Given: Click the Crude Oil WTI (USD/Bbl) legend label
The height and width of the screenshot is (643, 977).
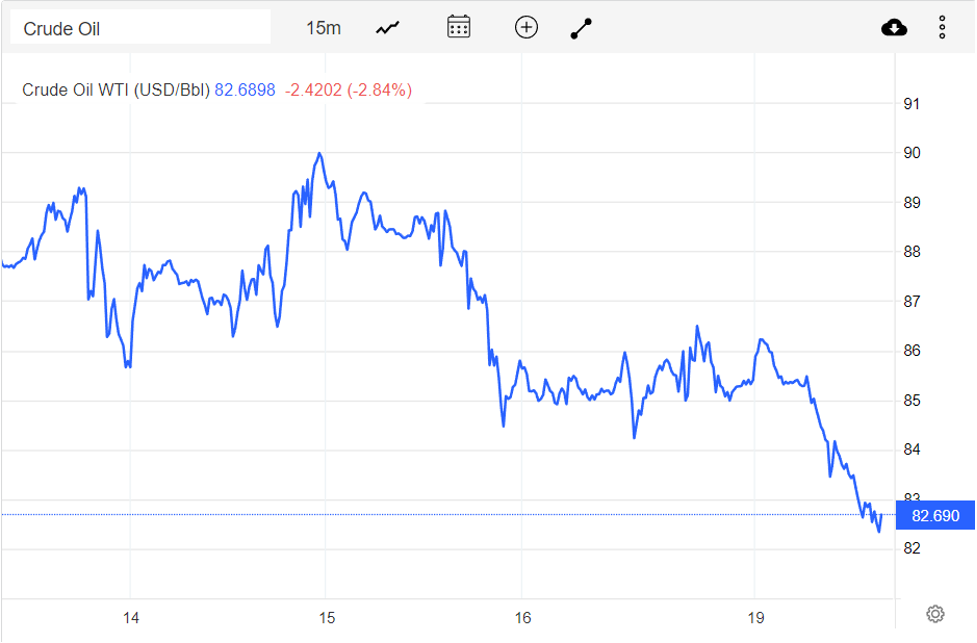Looking at the screenshot, I should (x=116, y=90).
